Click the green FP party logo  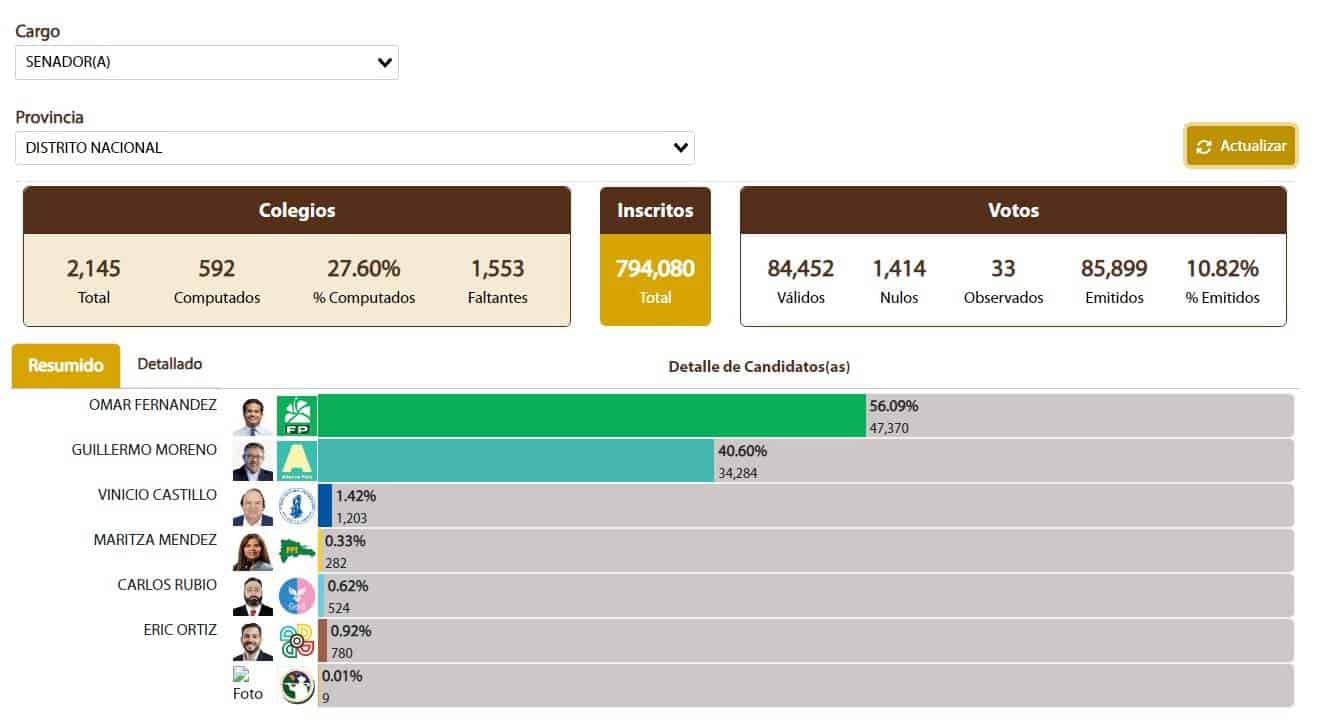[x=297, y=416]
